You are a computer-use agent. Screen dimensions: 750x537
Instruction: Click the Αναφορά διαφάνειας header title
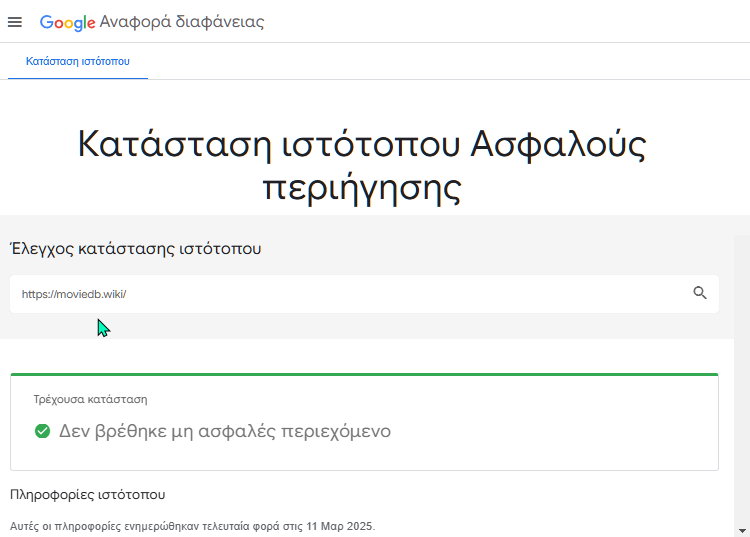182,22
